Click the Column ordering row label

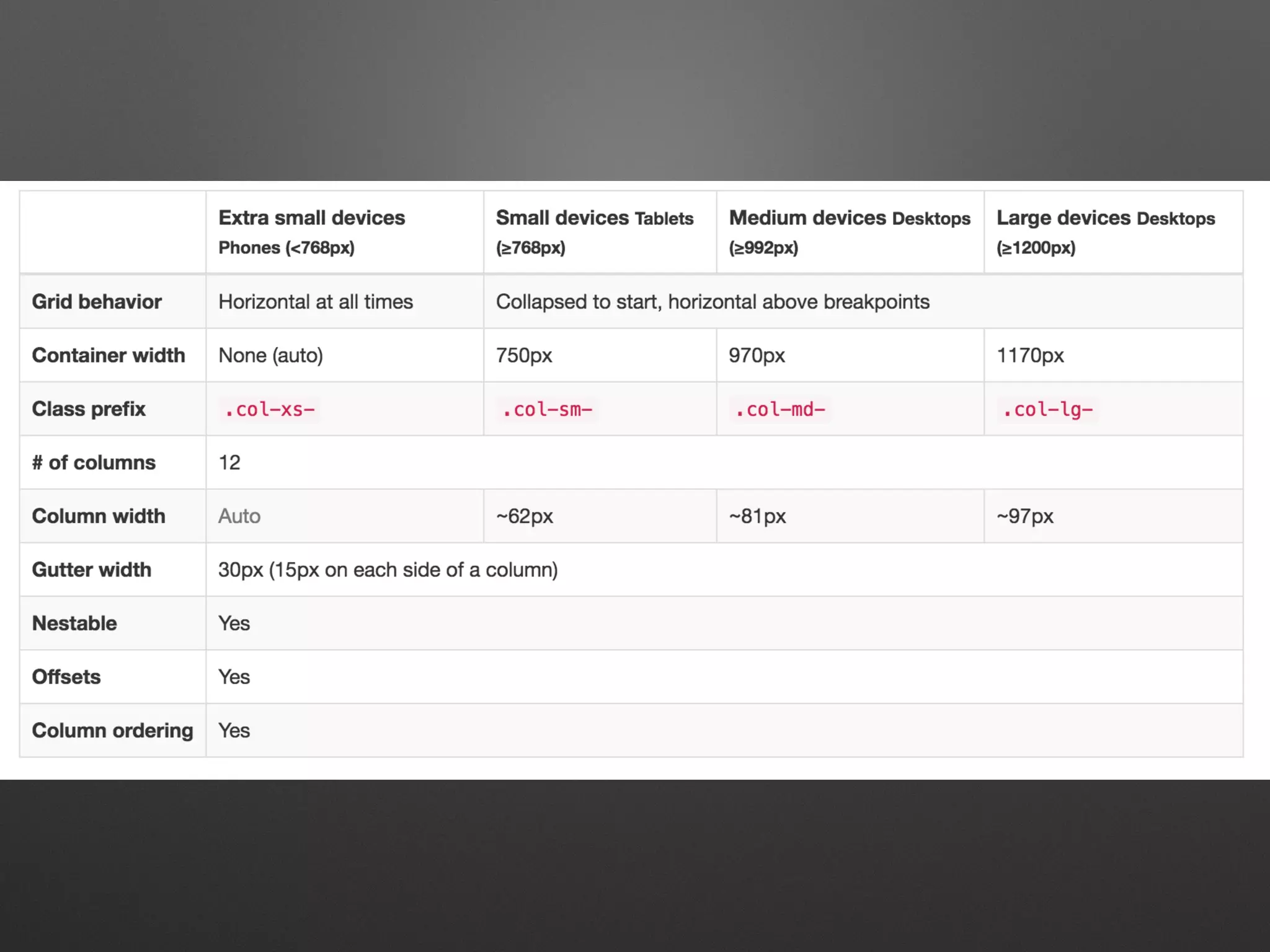tap(112, 730)
